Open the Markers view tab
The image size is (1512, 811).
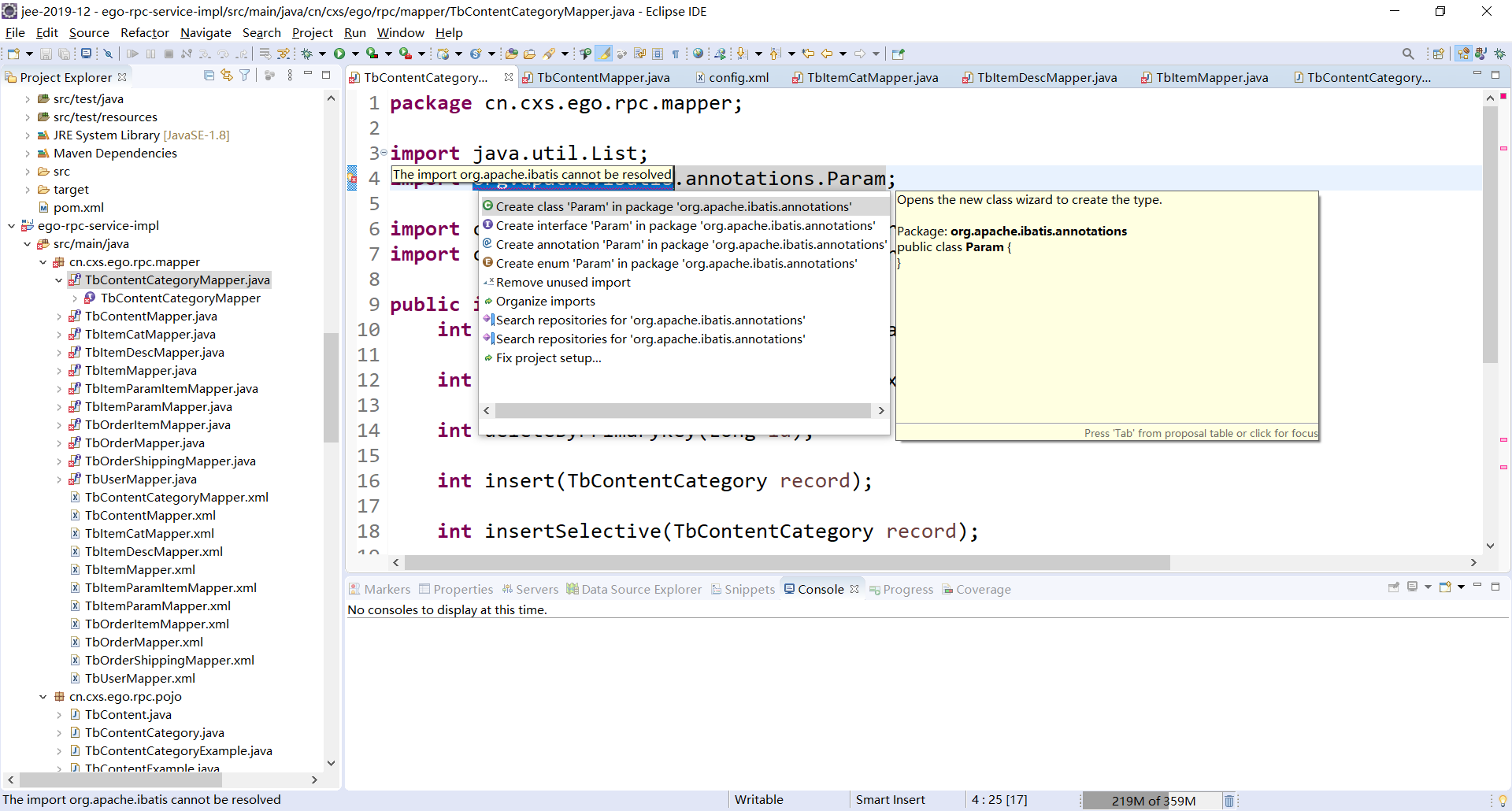380,589
